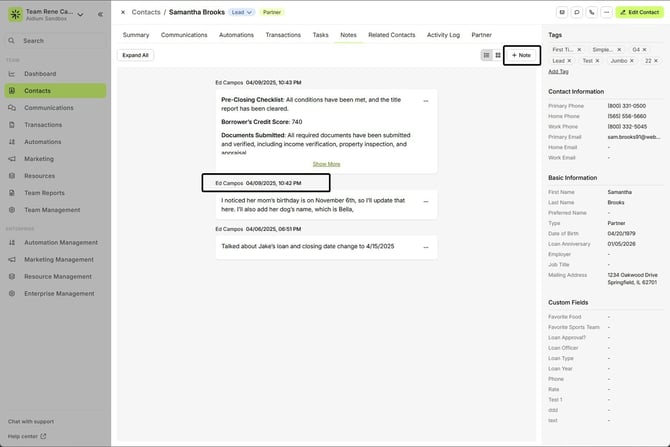Select the Notes tab

pos(348,35)
